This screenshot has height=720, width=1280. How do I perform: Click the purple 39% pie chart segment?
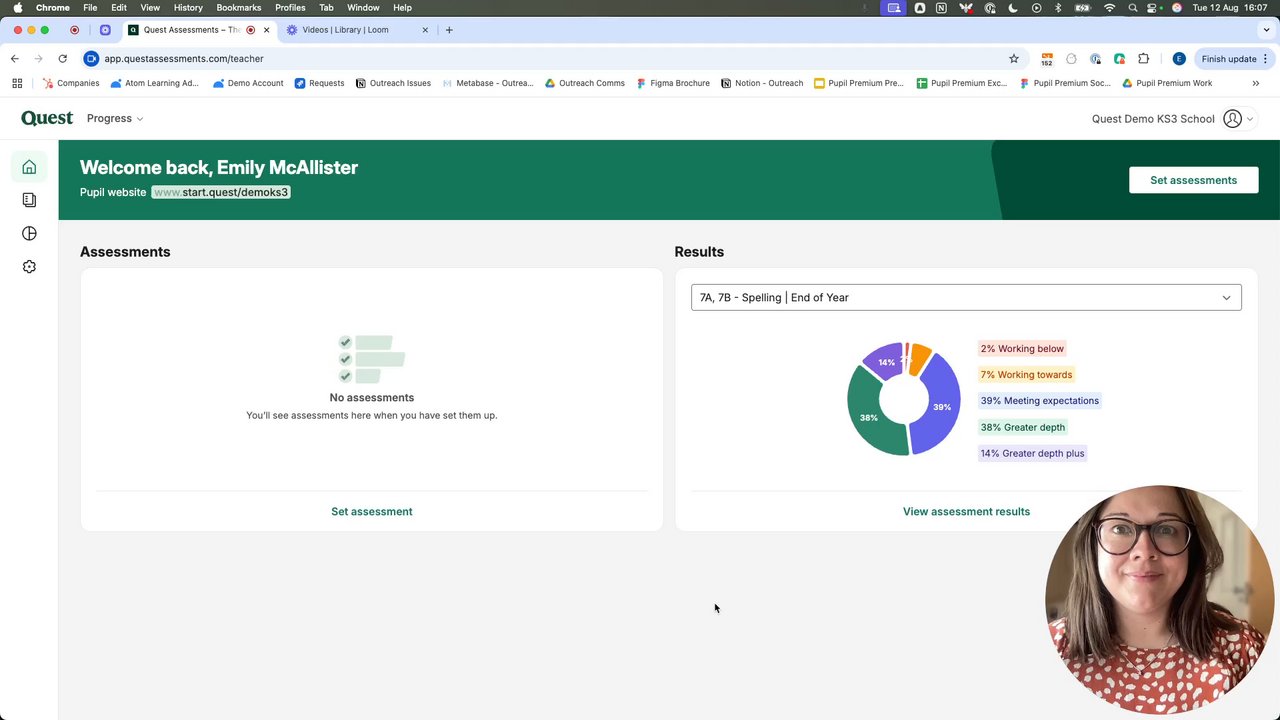click(941, 406)
